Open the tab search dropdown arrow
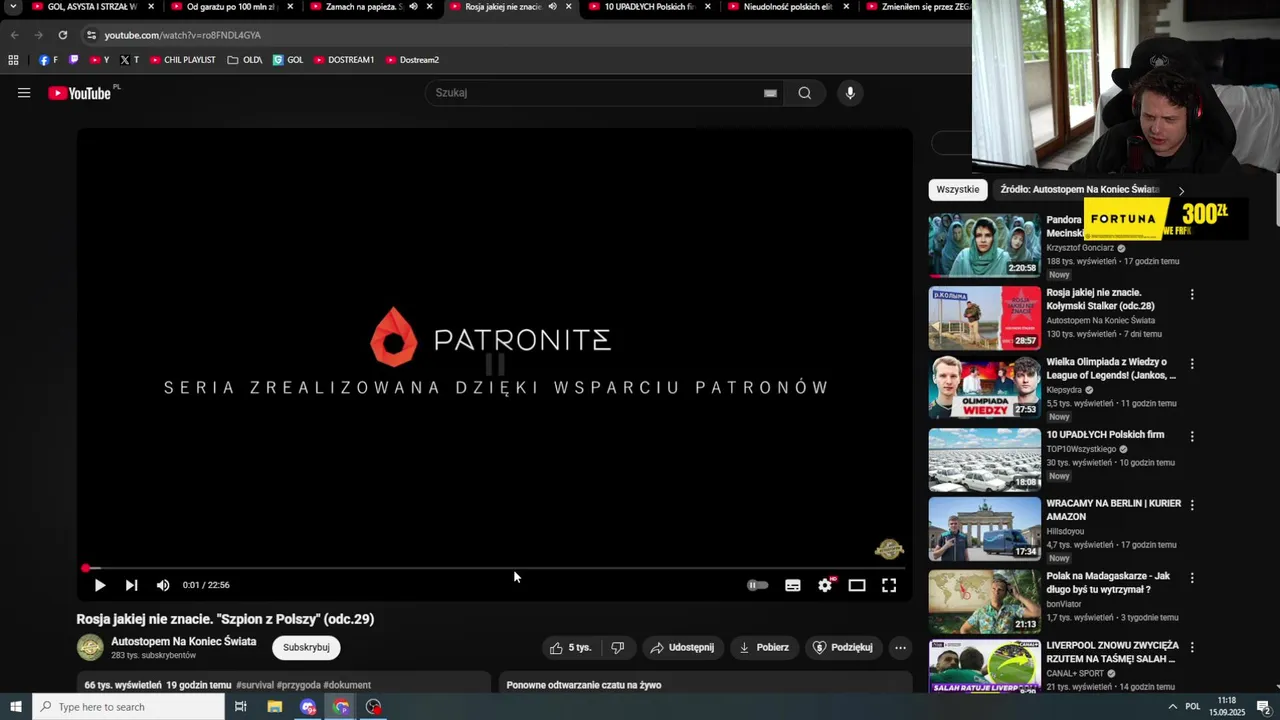This screenshot has width=1280, height=720. click(x=13, y=7)
